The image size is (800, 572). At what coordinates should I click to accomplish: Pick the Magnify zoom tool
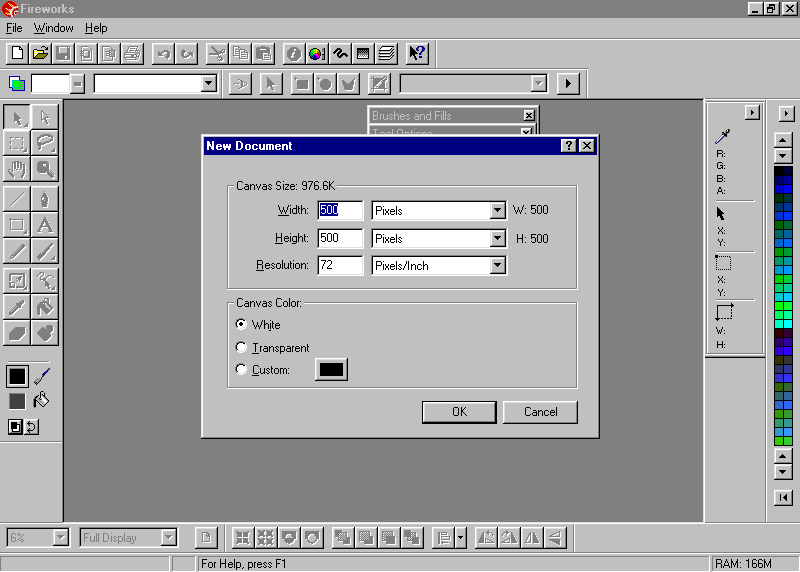pos(45,169)
